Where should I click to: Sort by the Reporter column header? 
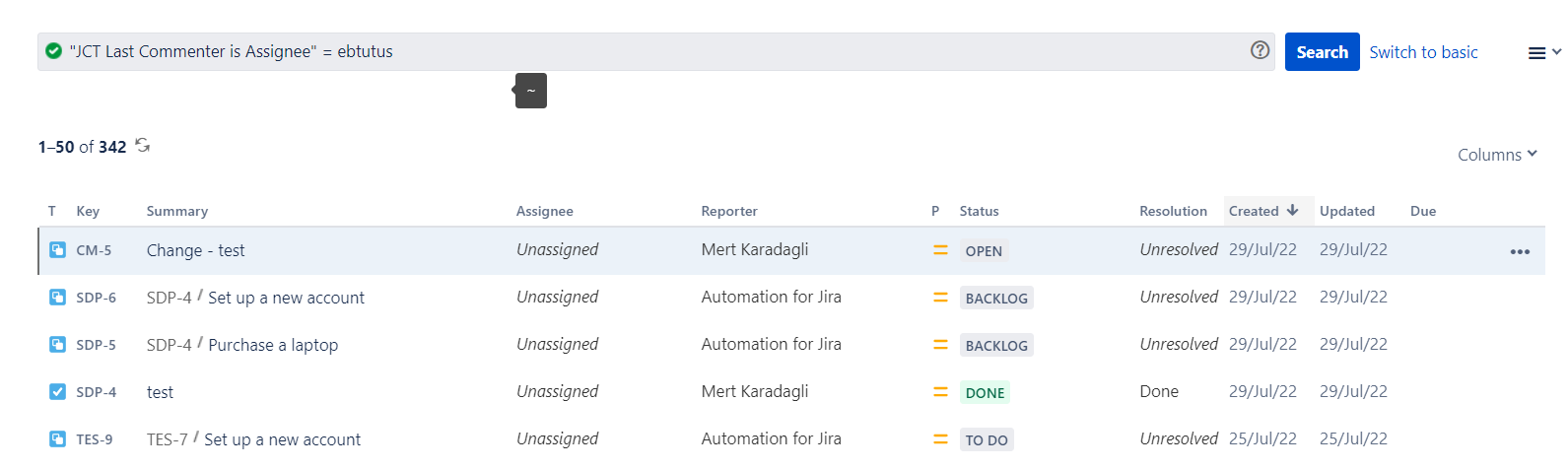coord(729,211)
